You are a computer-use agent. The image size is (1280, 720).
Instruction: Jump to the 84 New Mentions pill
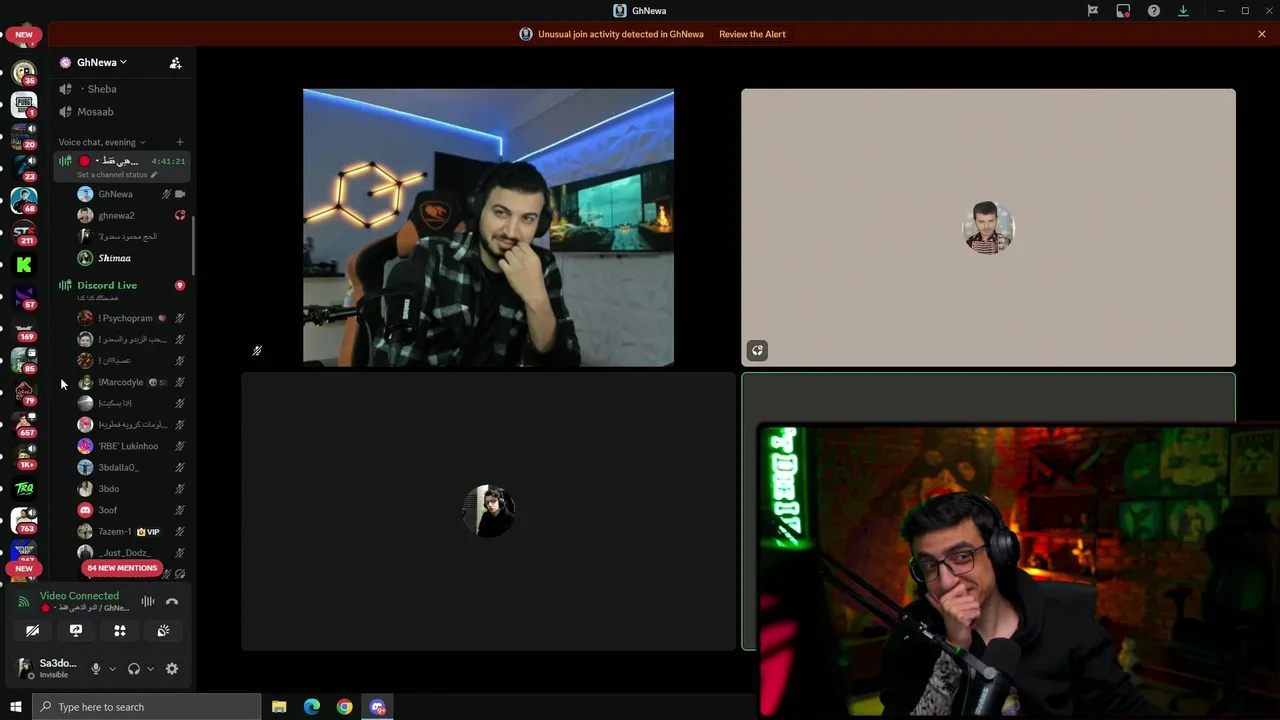click(122, 568)
